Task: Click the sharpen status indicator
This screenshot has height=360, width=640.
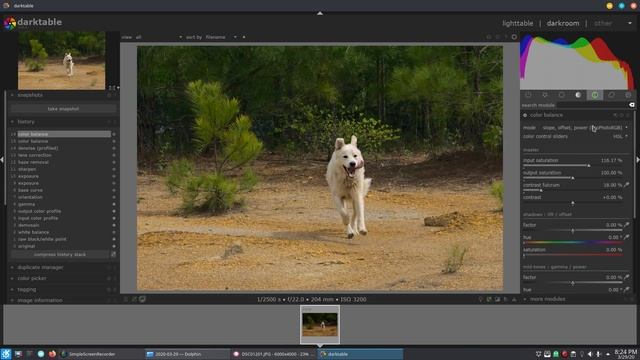Action: click(114, 169)
